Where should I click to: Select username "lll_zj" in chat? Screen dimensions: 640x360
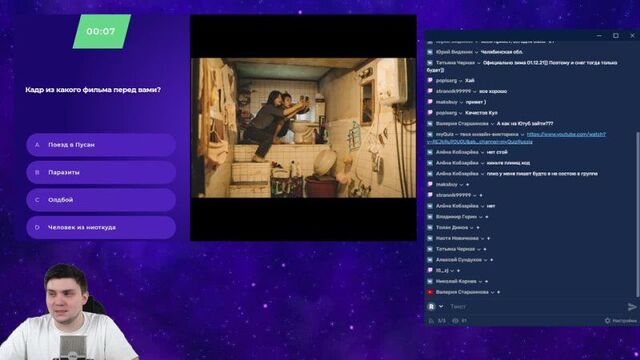(442, 270)
